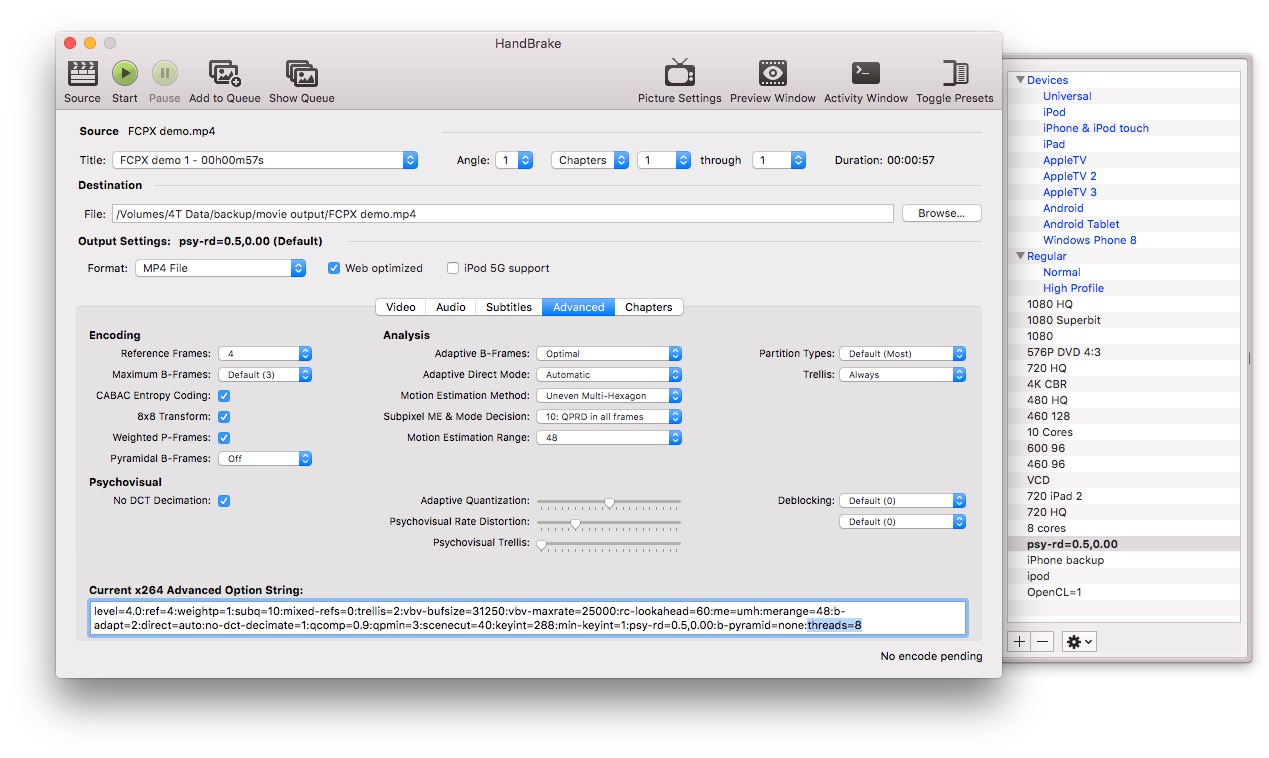This screenshot has height=758, width=1269.
Task: Adjust the Adaptive Quantization slider
Action: click(609, 502)
